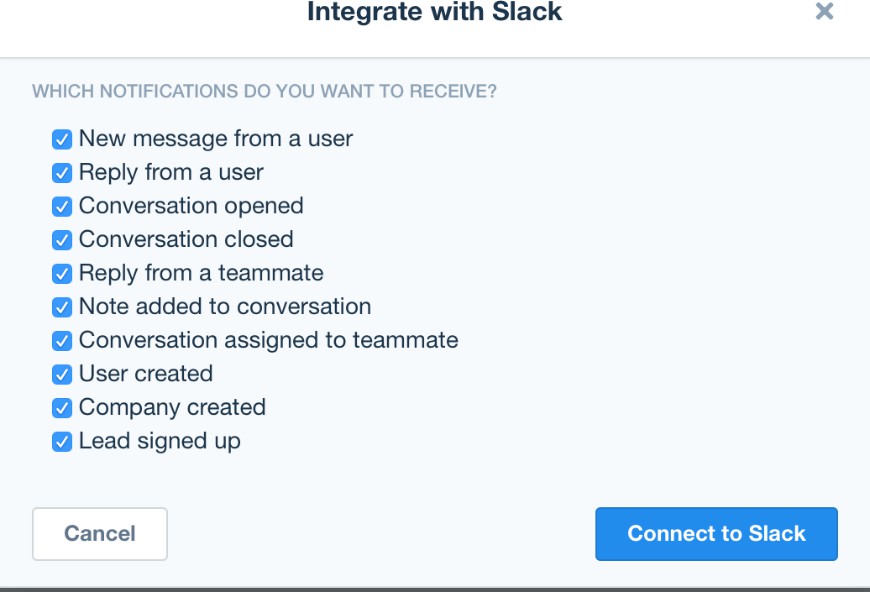Select the Conversation closed label text
Screen dimensions: 870x592
186,240
